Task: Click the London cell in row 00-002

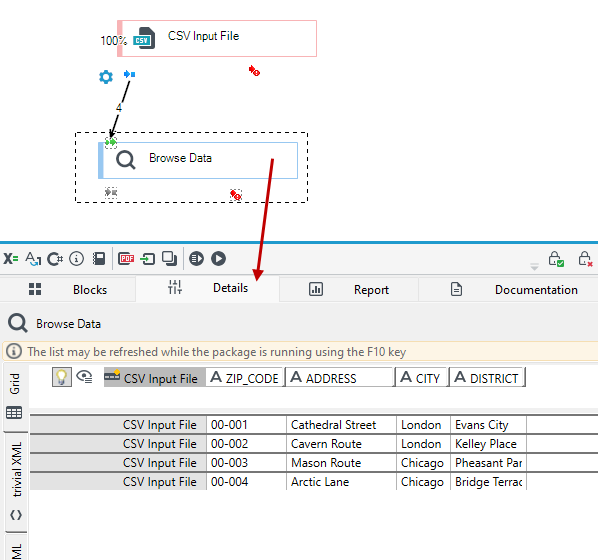Action: click(x=423, y=444)
